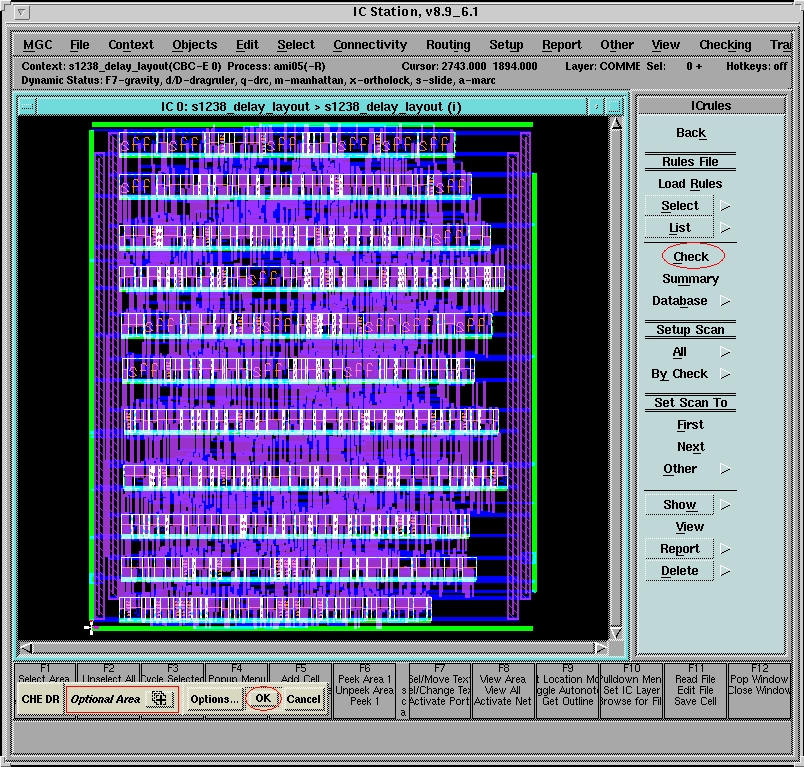Open the Checking menu
Viewport: 804px width, 767px height.
tap(725, 45)
